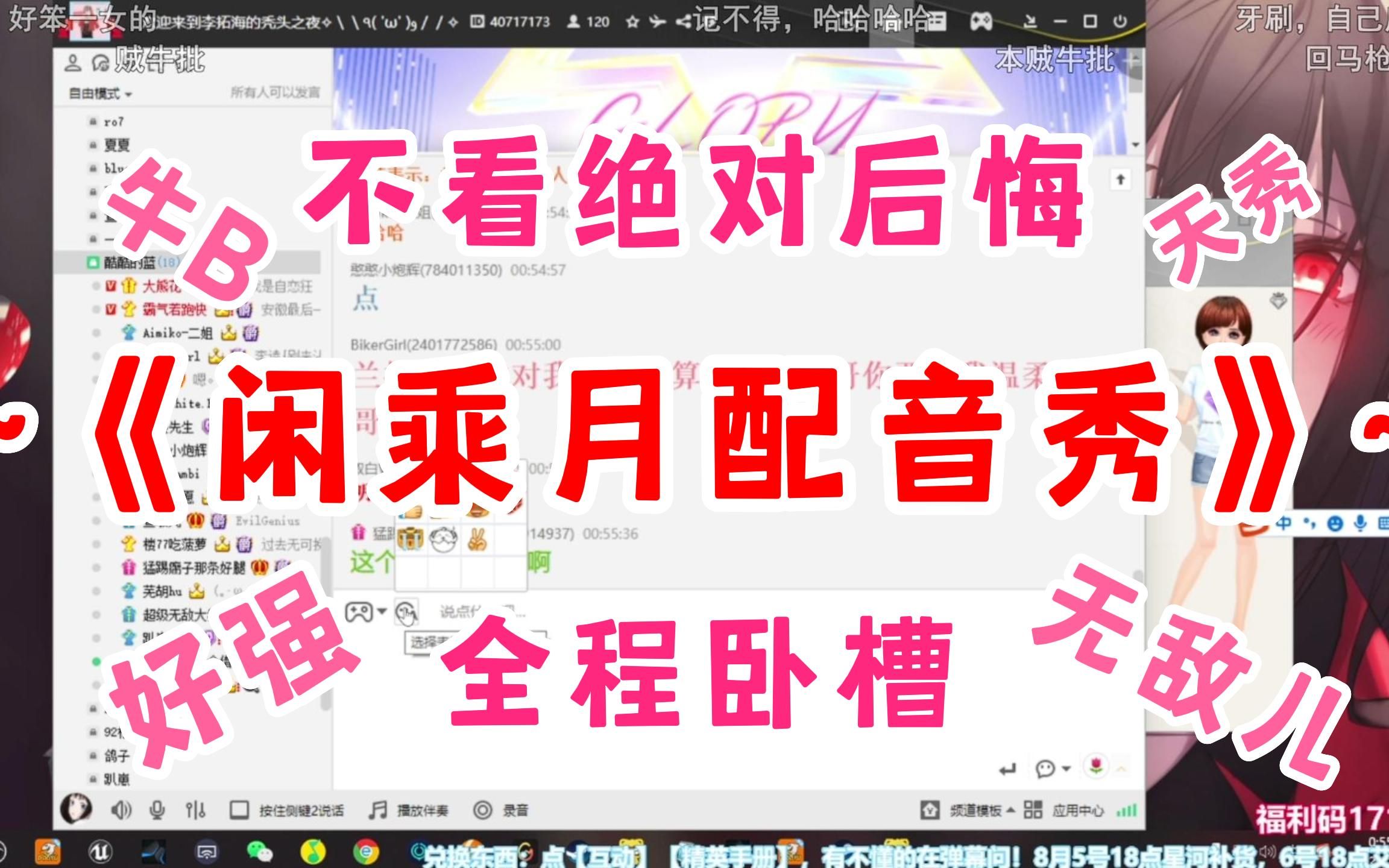Open the gamepad icon in title bar
The height and width of the screenshot is (868, 1389).
tap(981, 22)
